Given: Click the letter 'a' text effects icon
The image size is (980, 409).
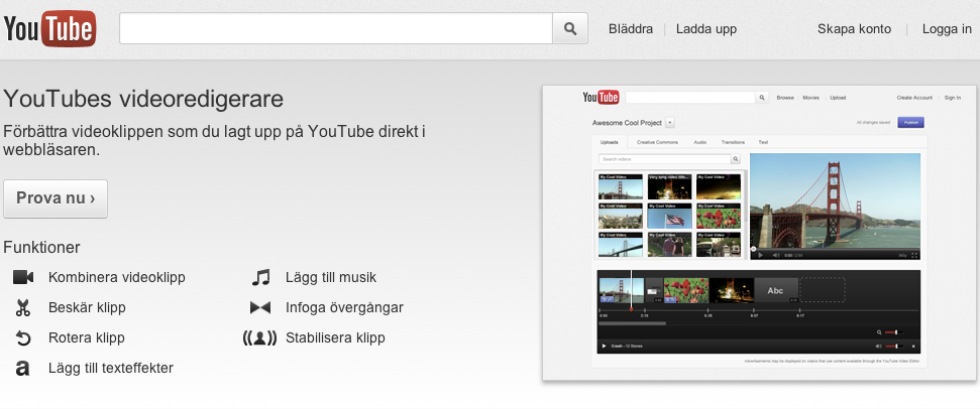Looking at the screenshot, I should 22,368.
